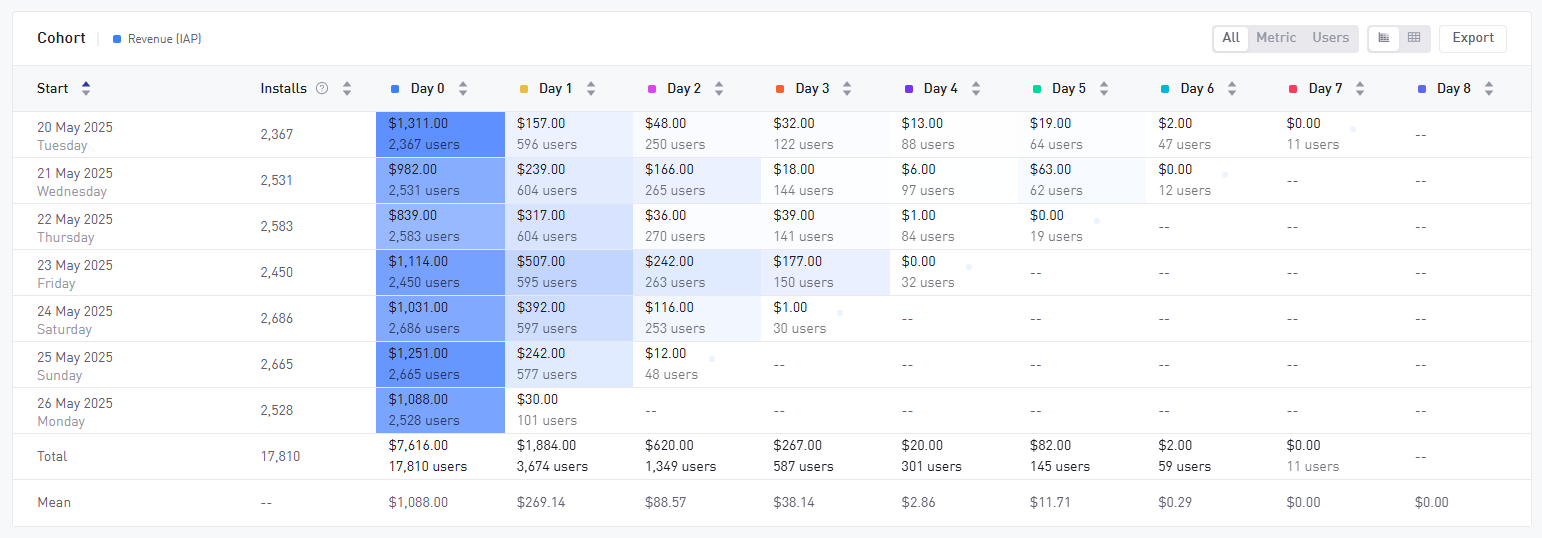The image size is (1542, 538).
Task: Click the $7,616.00 total Day 0 cell
Action: (x=440, y=456)
